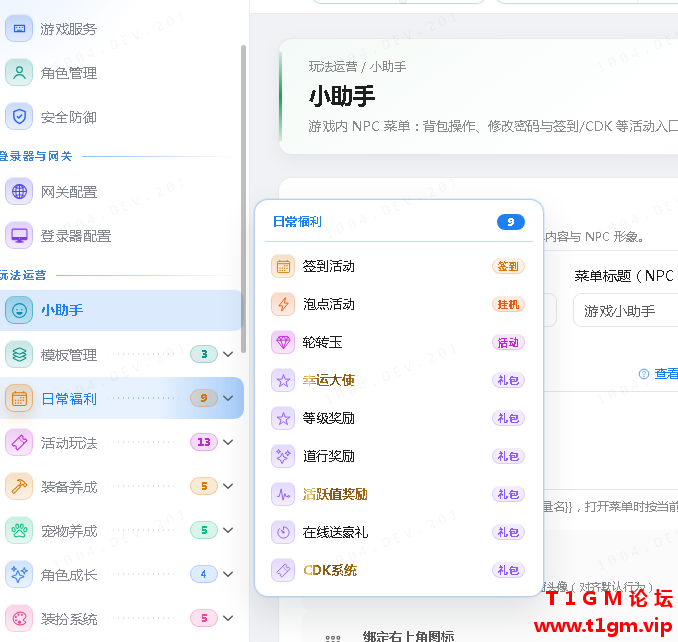Click the 道行奖励 sparkles icon
Viewport: 678px width, 642px height.
(283, 456)
